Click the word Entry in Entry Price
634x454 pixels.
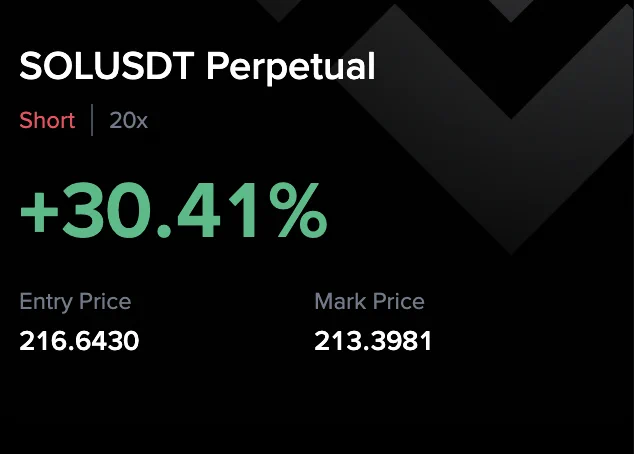click(x=46, y=302)
